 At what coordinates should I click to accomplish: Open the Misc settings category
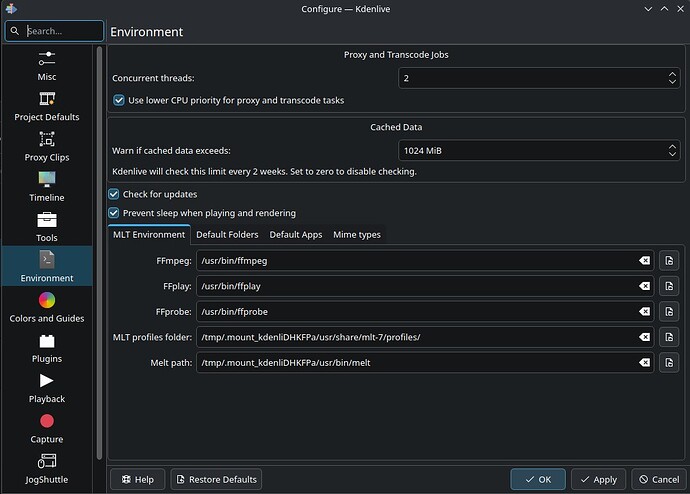47,65
